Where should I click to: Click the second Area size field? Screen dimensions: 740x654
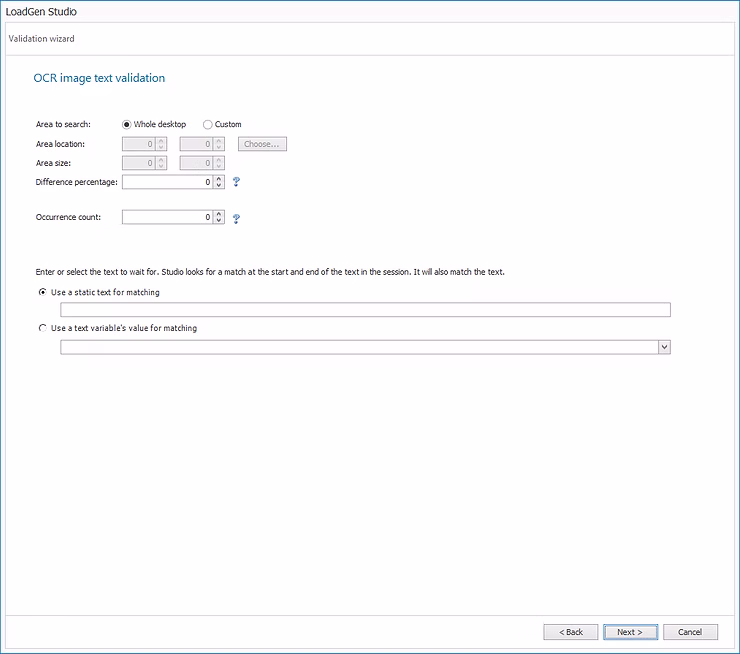click(196, 163)
